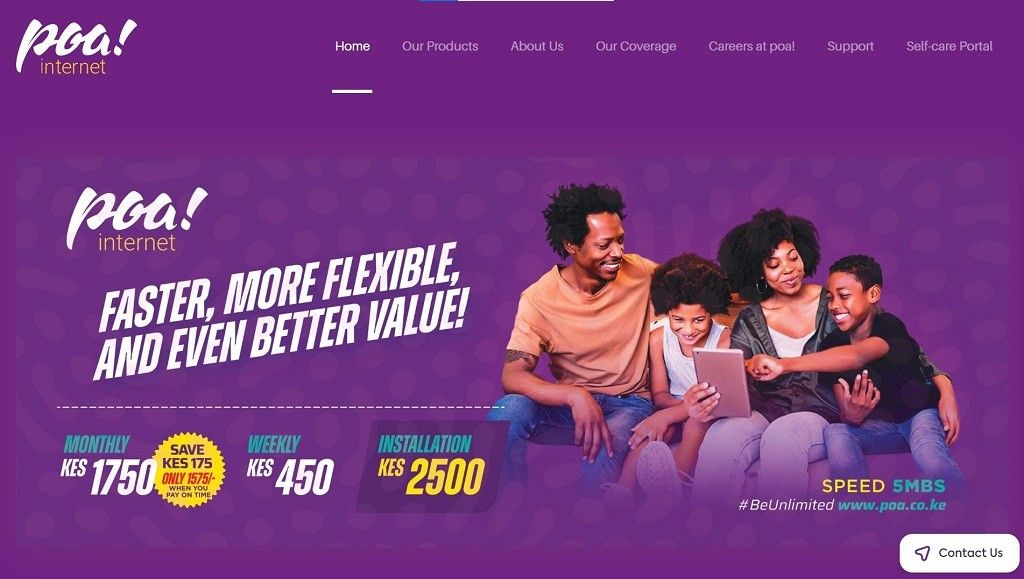Image resolution: width=1024 pixels, height=579 pixels.
Task: Click the Contact Us button
Action: pos(959,553)
